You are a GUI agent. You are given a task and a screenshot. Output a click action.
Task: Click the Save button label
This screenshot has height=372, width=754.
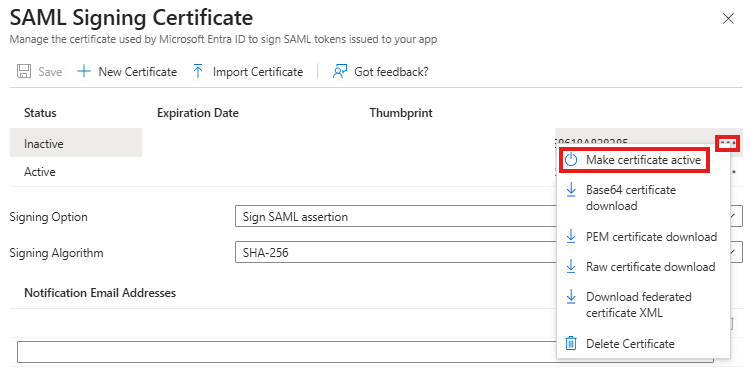(x=50, y=72)
